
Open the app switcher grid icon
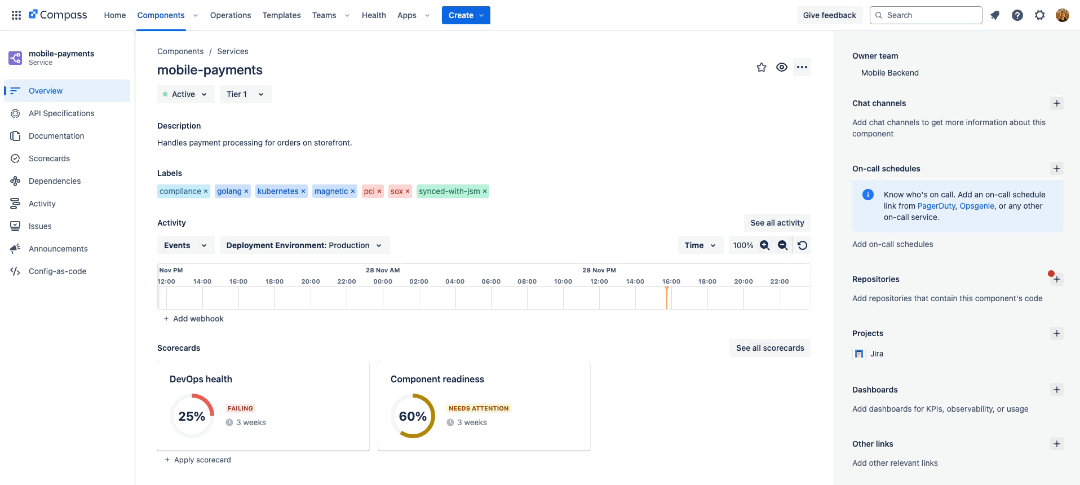tap(16, 15)
